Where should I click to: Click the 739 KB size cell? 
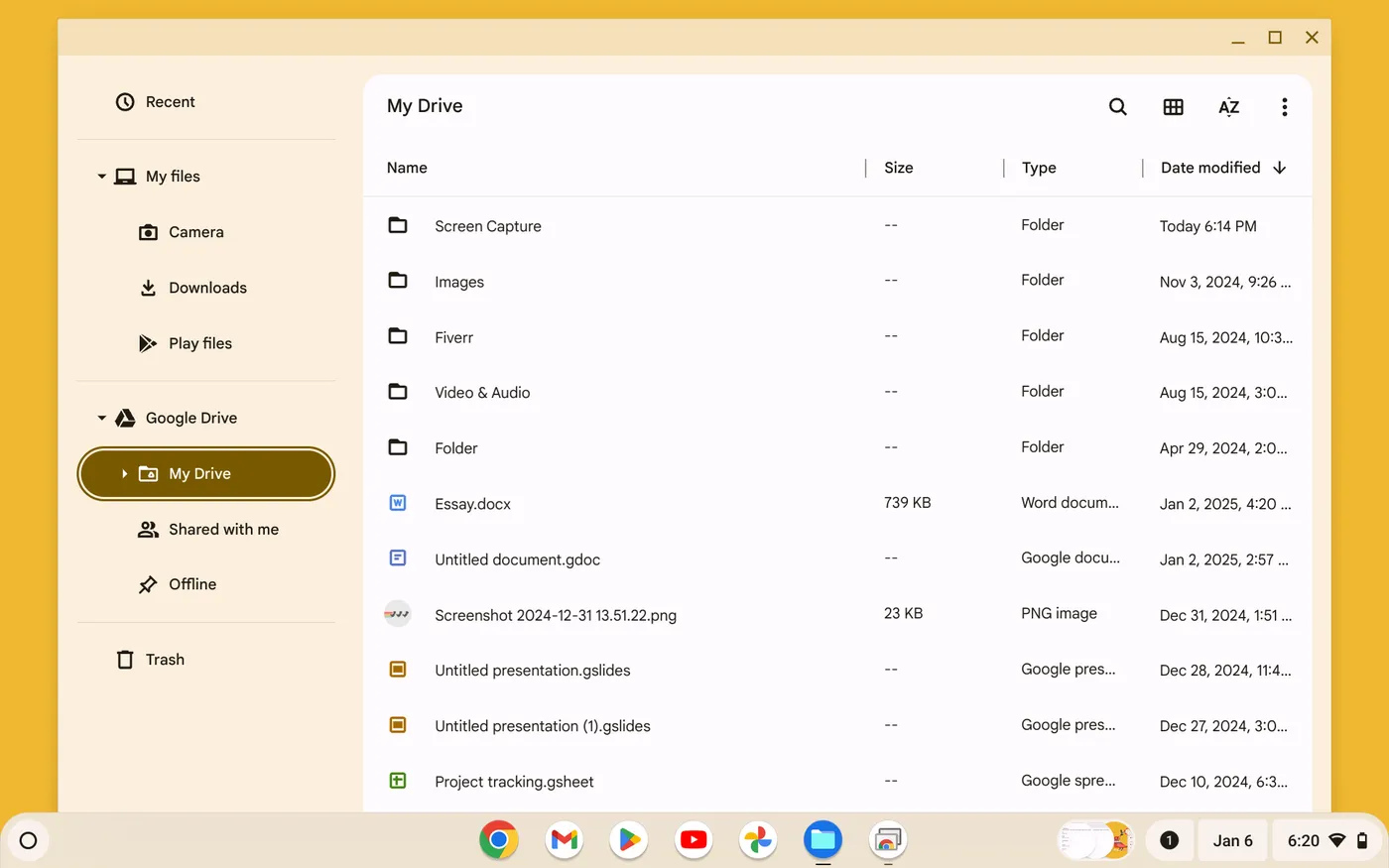(907, 503)
